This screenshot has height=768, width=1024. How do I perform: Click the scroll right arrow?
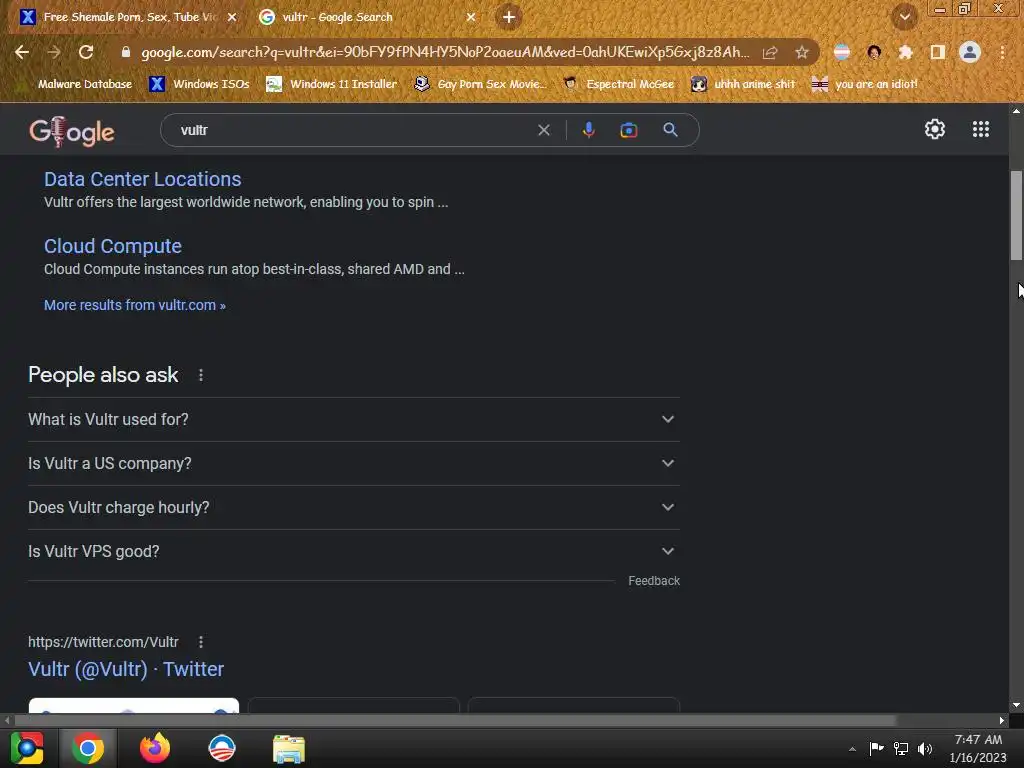coord(1002,720)
